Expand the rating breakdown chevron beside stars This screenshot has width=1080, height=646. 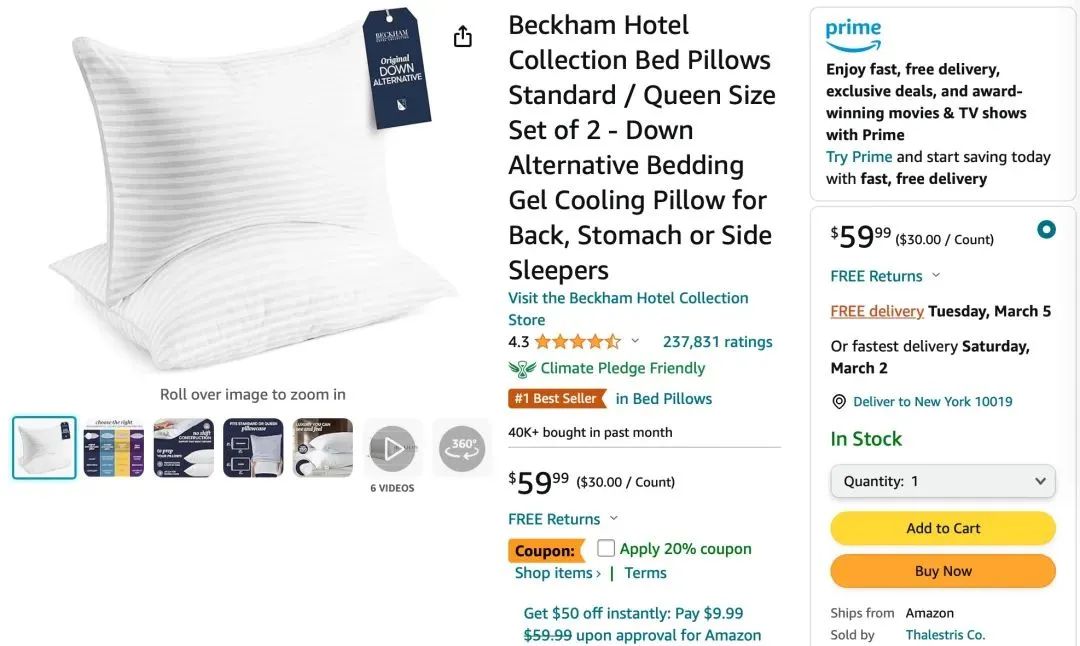click(635, 341)
